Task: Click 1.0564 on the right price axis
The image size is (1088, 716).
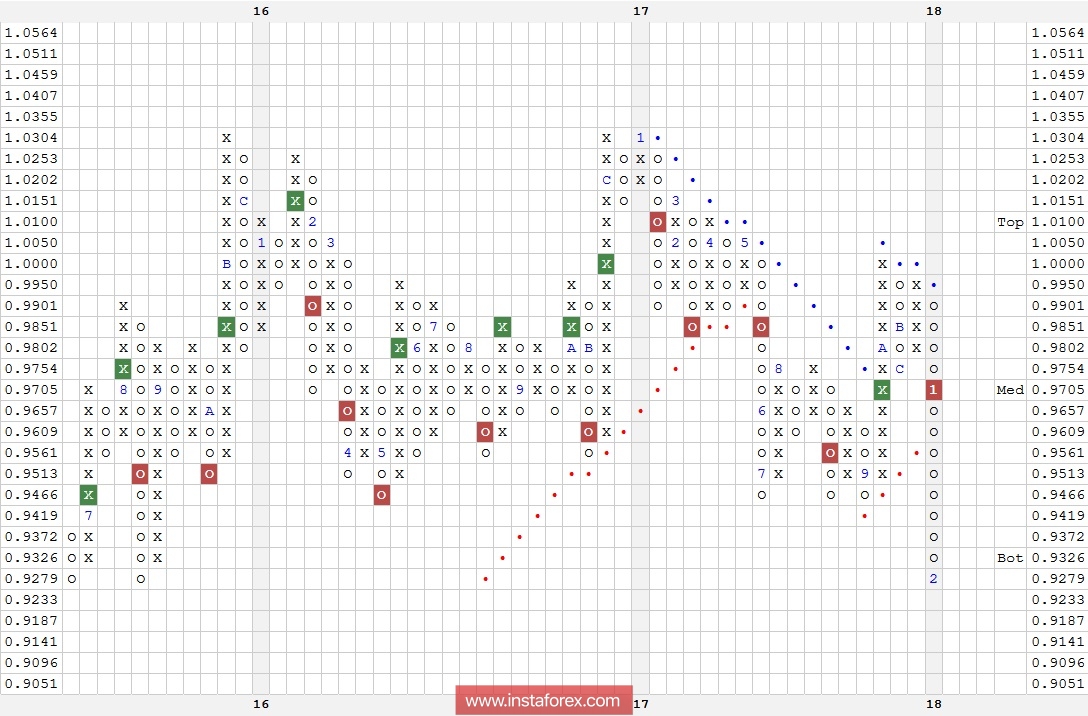Action: [x=1057, y=33]
